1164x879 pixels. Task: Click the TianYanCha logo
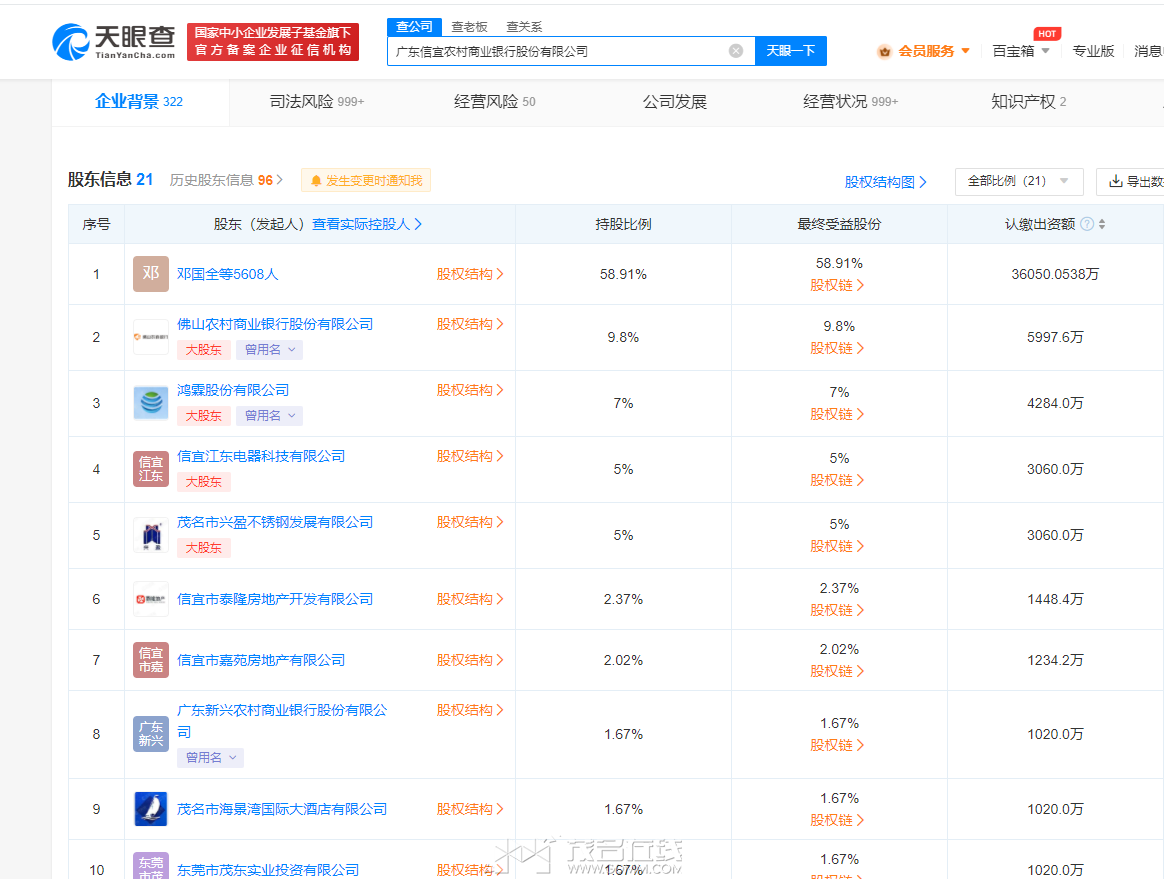click(x=113, y=41)
